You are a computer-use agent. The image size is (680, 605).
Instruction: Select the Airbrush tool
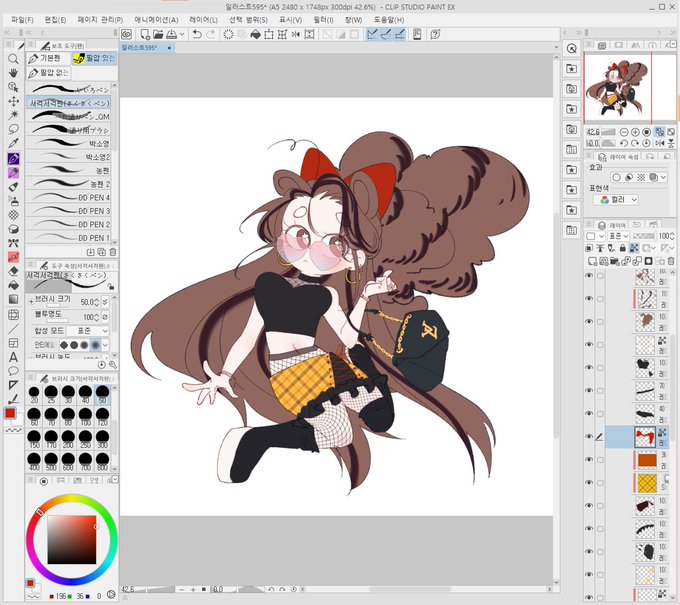(x=13, y=201)
